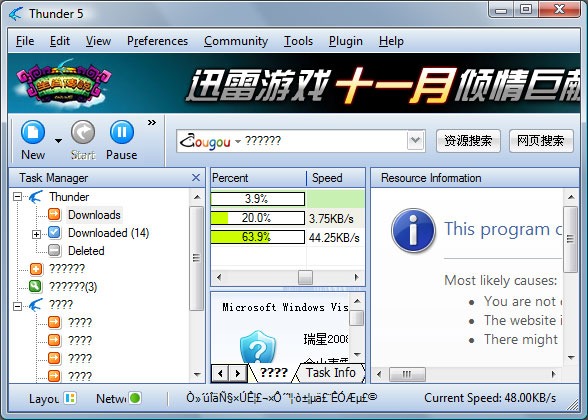Select the 20.0% progress task row
The image size is (588, 420).
[287, 218]
